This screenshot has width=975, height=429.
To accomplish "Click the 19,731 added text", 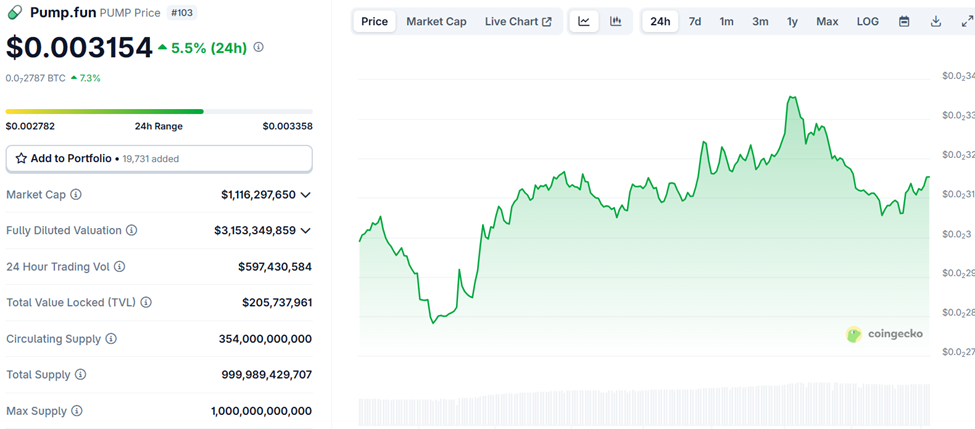I will click(148, 159).
